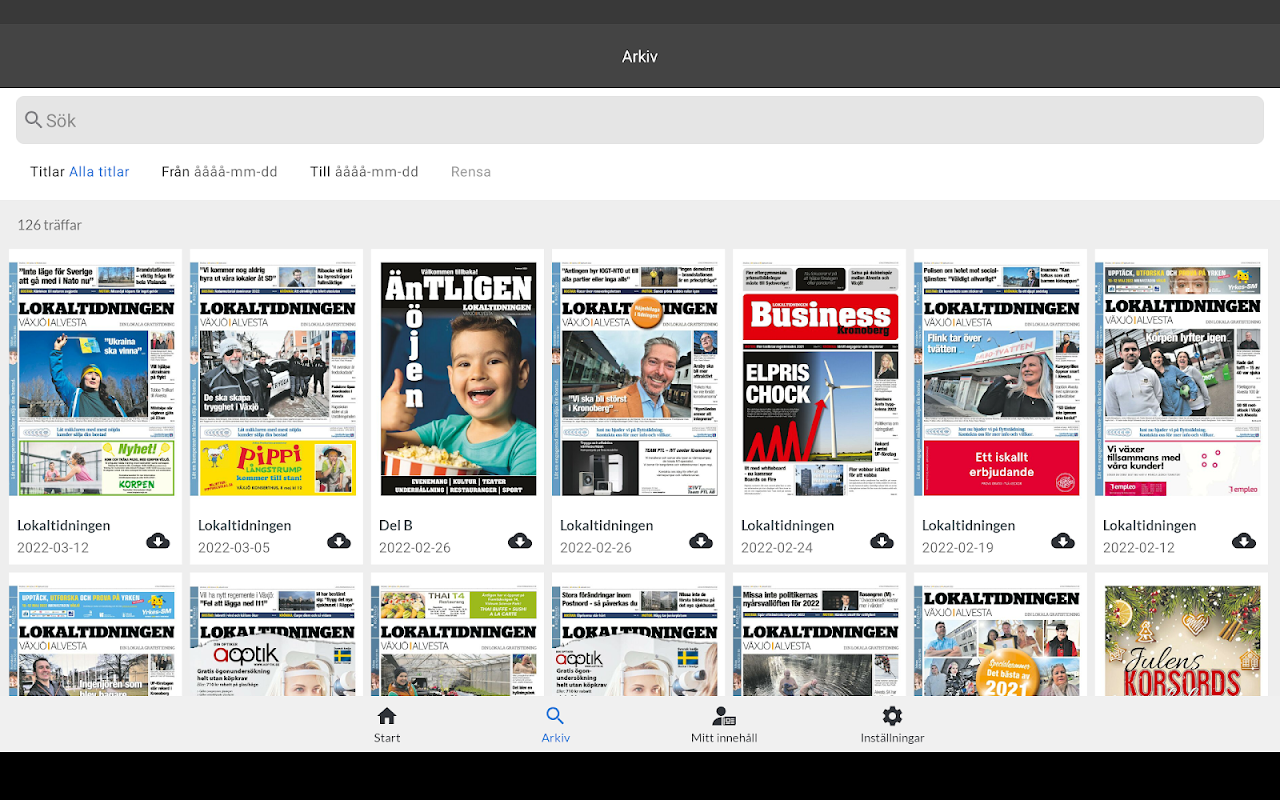Download the Lokaltidningen 2022-02-26 issue
The image size is (1280, 800).
tap(700, 541)
